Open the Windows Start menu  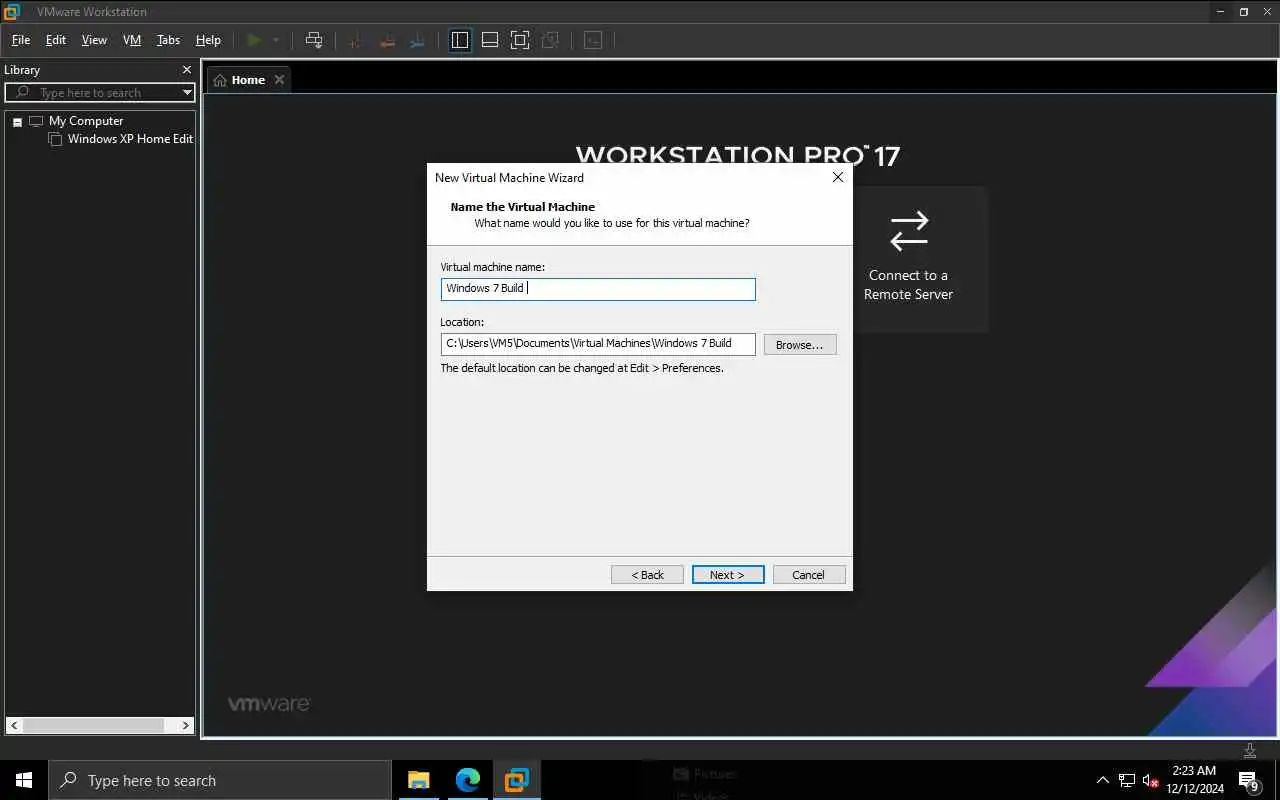click(24, 780)
